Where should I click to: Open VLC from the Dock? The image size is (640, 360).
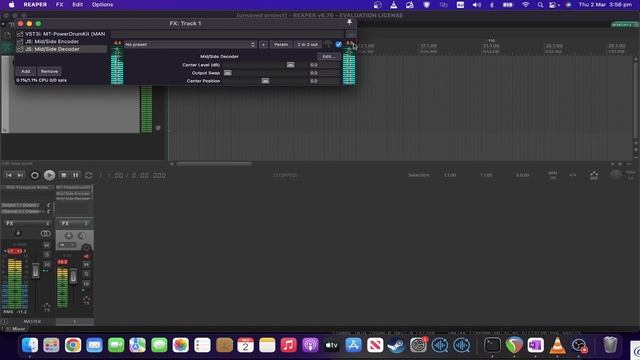tap(557, 345)
